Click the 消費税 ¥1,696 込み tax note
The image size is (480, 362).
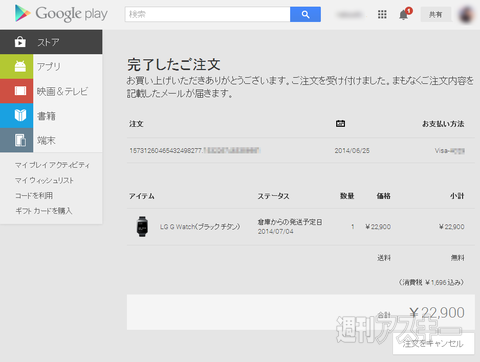(x=431, y=282)
